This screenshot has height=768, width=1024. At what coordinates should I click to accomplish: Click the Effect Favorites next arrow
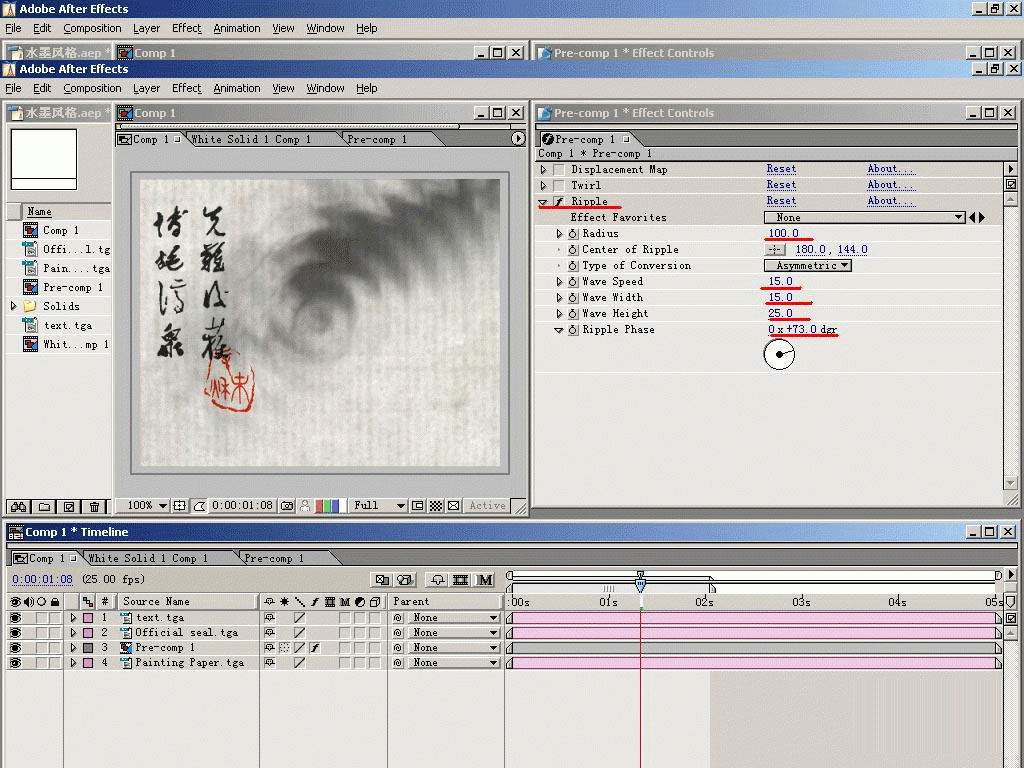click(982, 217)
